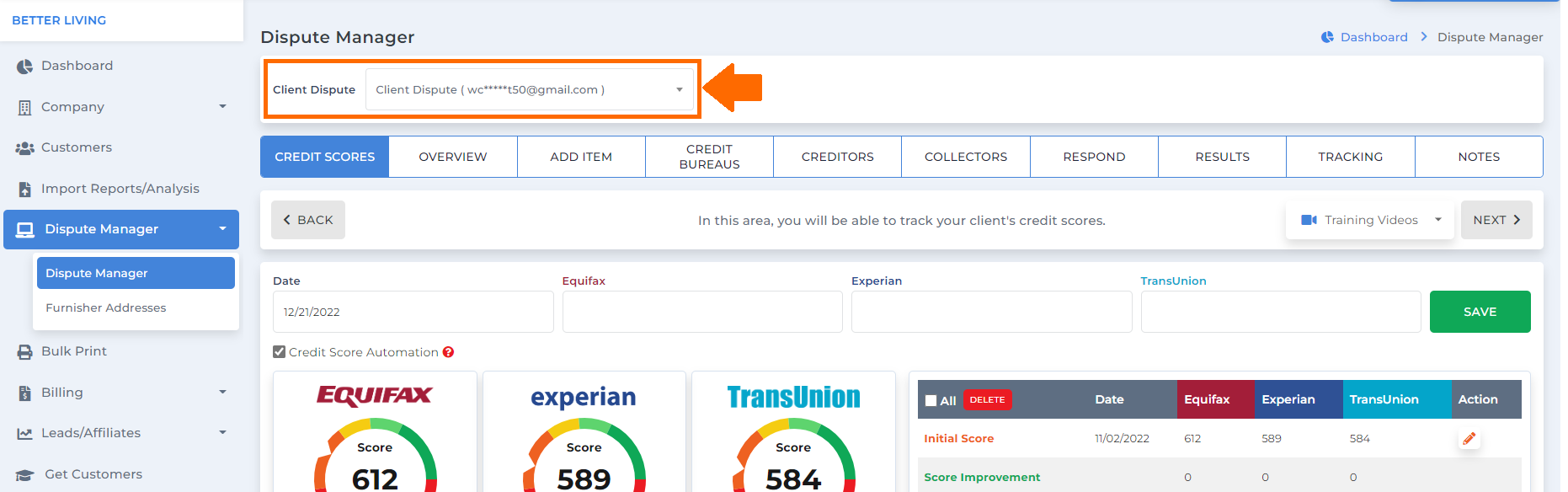This screenshot has width=1568, height=492.
Task: Open the ADD ITEM tab
Action: point(581,157)
